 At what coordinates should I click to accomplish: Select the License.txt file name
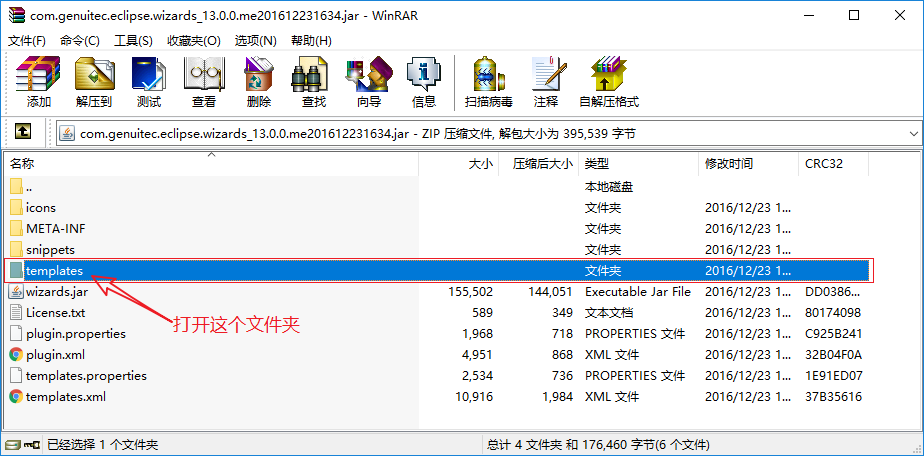[55, 312]
